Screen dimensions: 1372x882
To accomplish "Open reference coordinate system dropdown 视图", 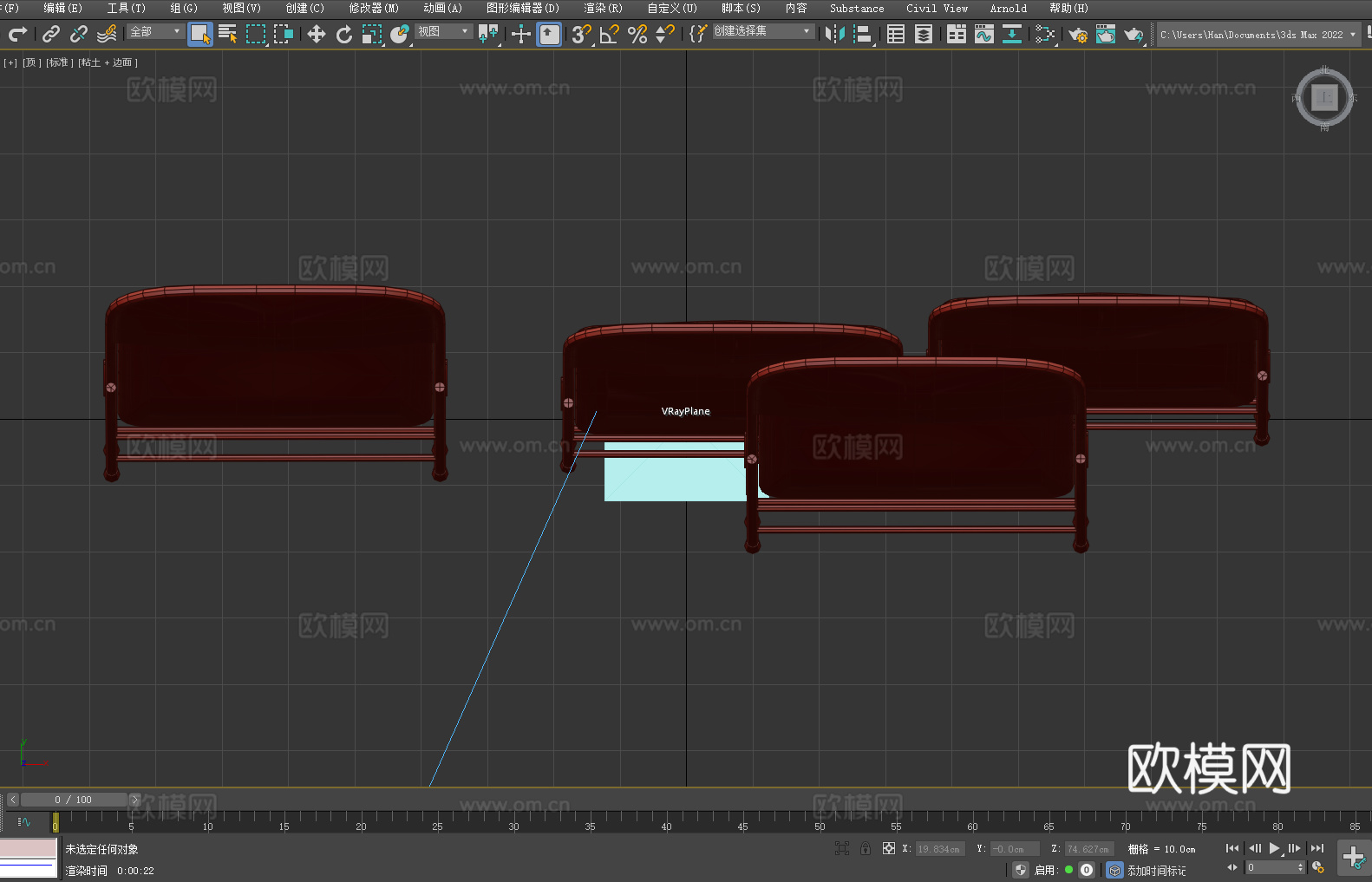I will coord(443,31).
